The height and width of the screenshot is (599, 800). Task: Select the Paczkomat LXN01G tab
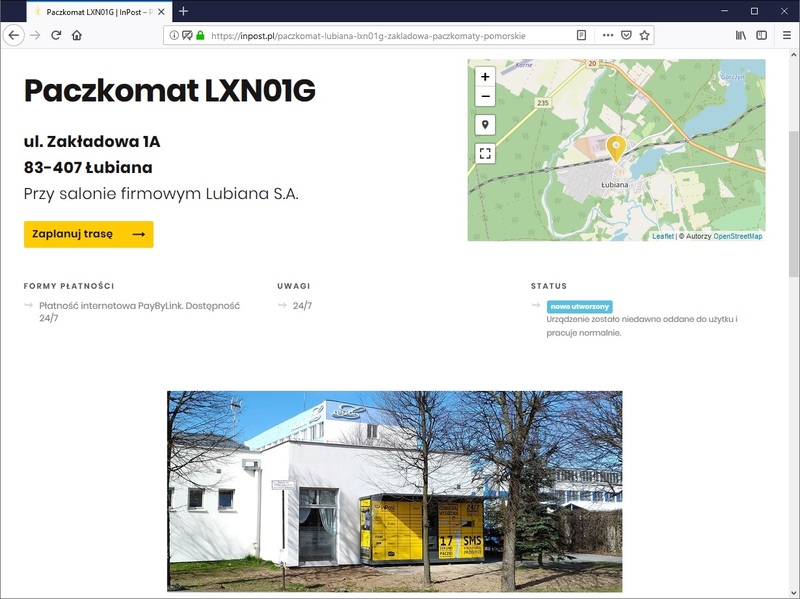point(99,12)
